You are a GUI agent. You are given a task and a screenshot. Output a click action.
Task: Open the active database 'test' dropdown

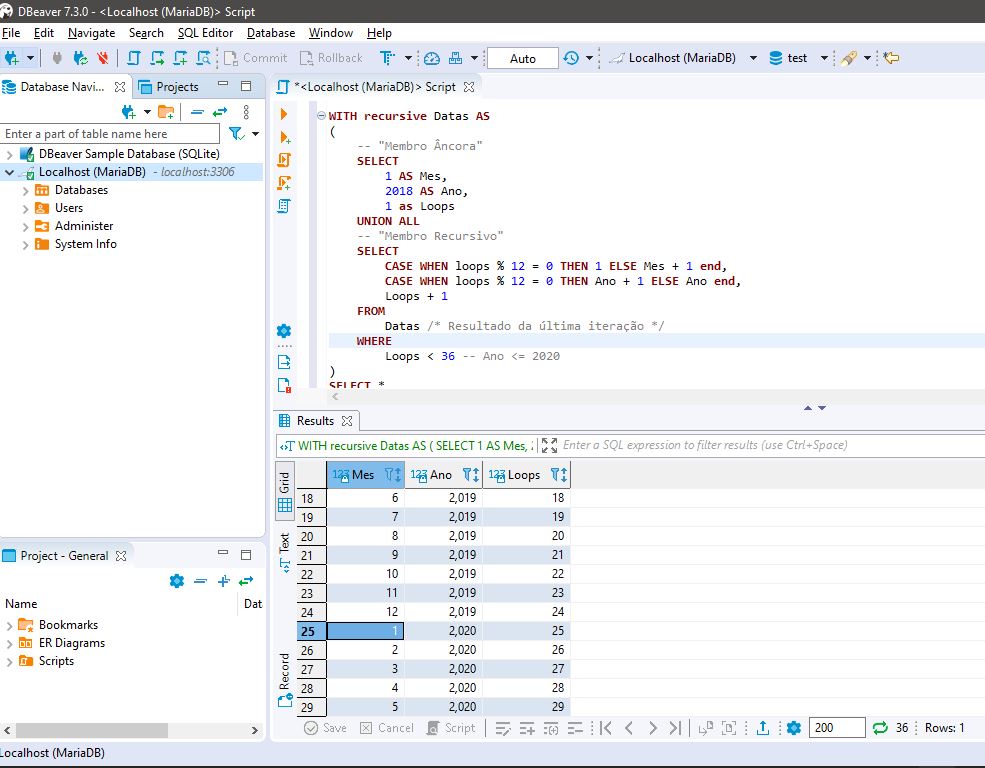pyautogui.click(x=824, y=58)
